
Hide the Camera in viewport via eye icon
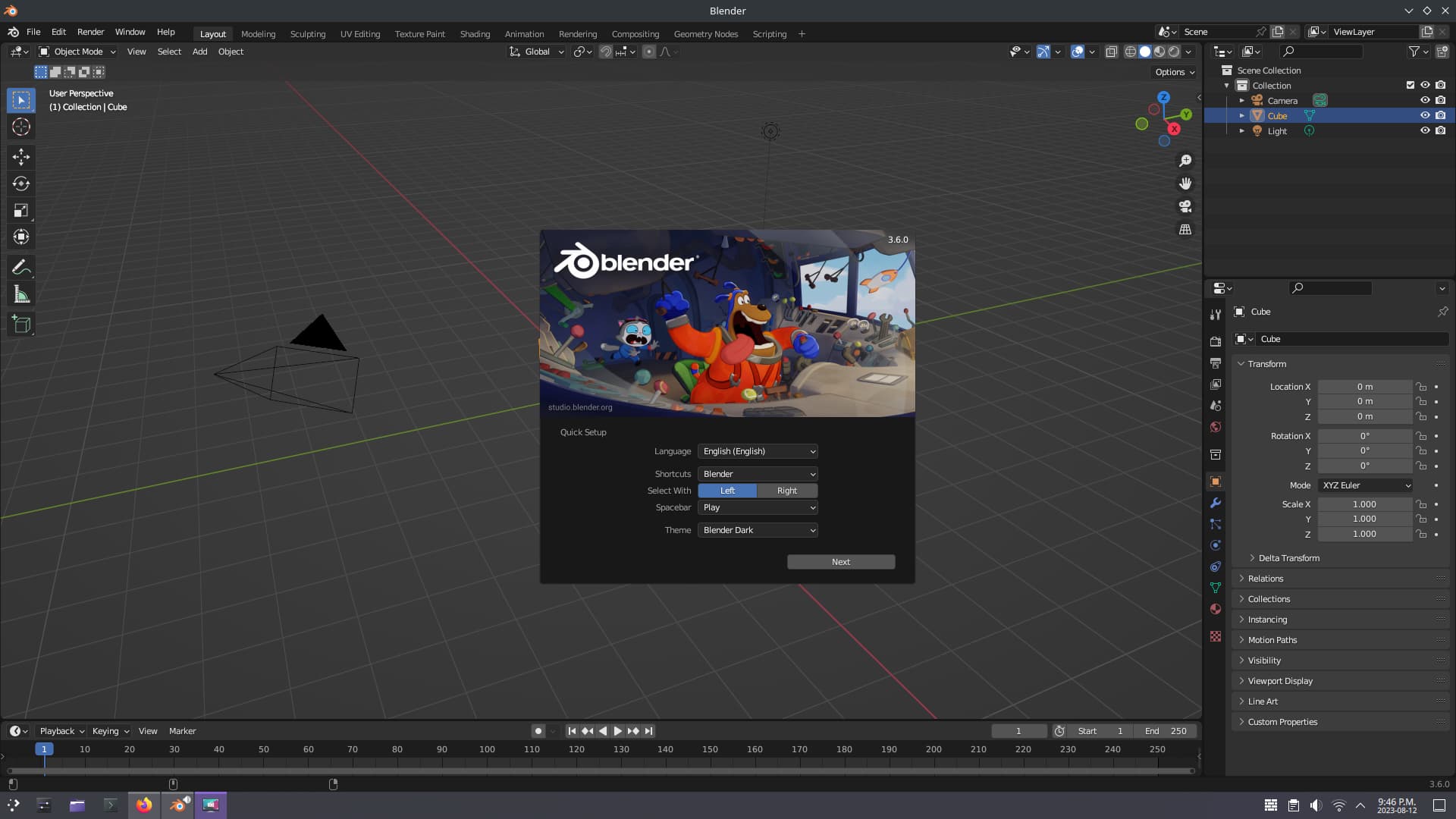pyautogui.click(x=1425, y=100)
